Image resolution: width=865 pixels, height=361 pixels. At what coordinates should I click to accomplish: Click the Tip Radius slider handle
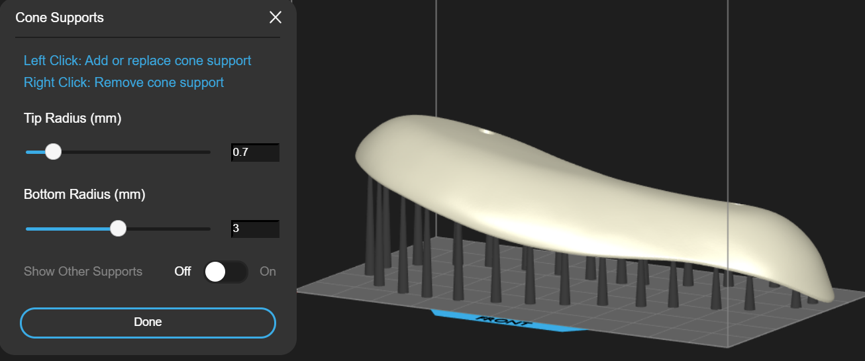click(x=53, y=152)
